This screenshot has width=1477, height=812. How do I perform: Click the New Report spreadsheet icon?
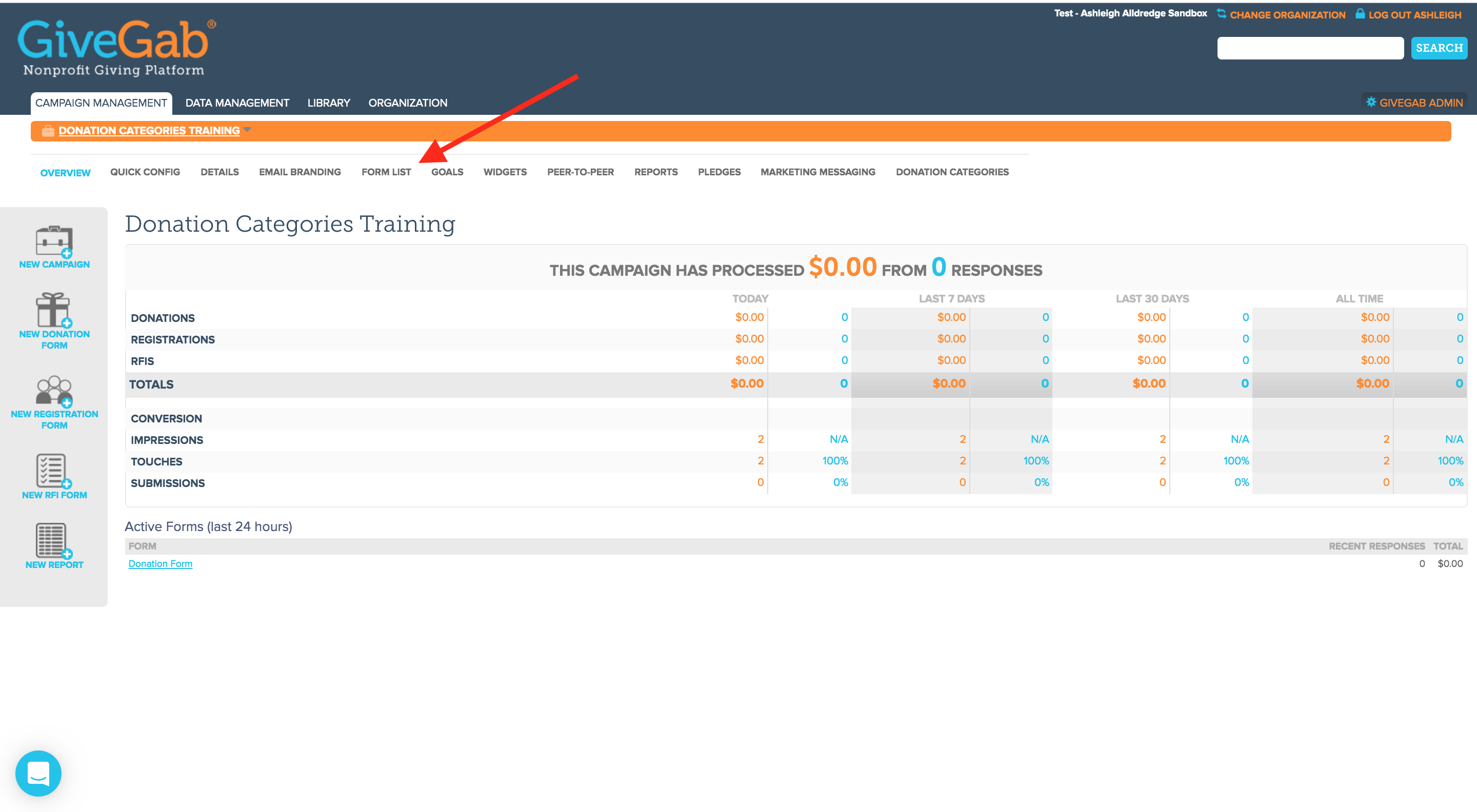click(54, 541)
